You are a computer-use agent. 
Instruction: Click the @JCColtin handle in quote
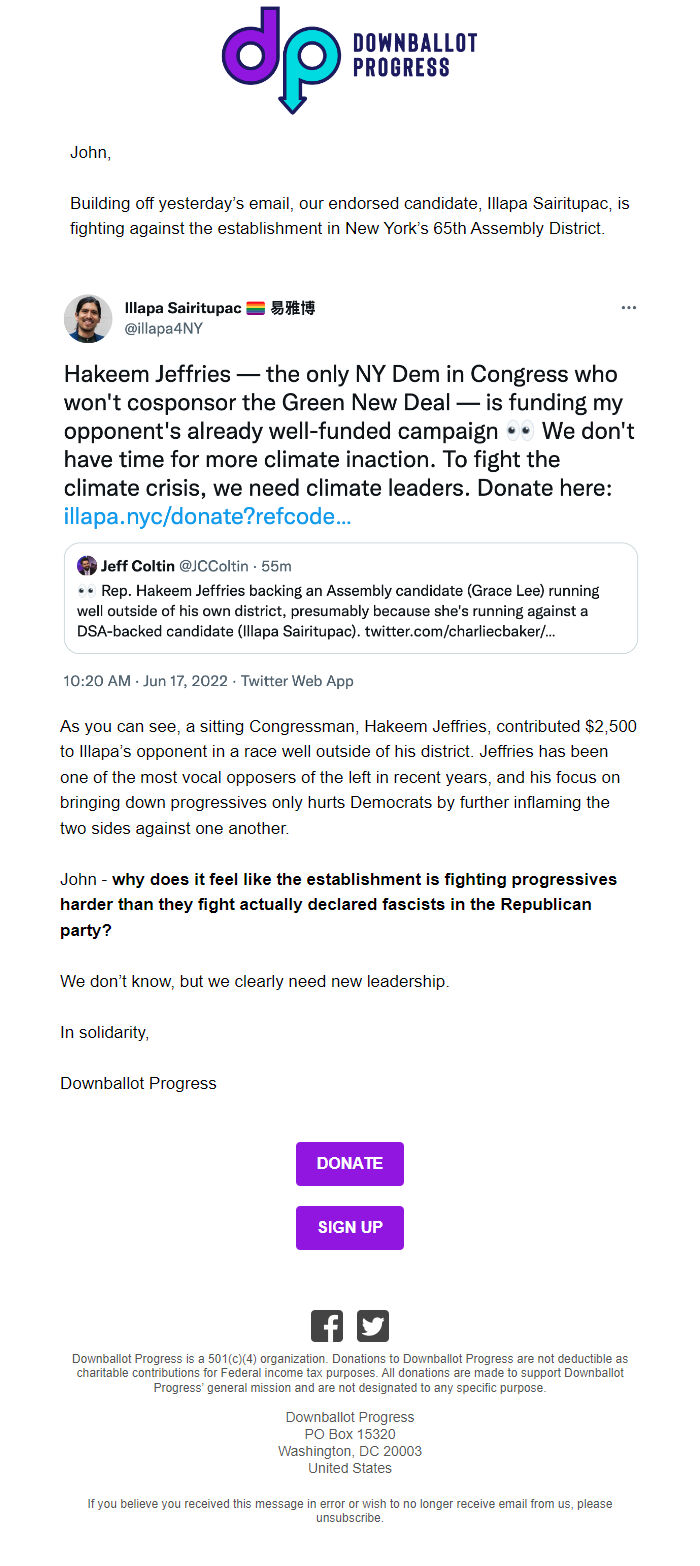(x=215, y=566)
